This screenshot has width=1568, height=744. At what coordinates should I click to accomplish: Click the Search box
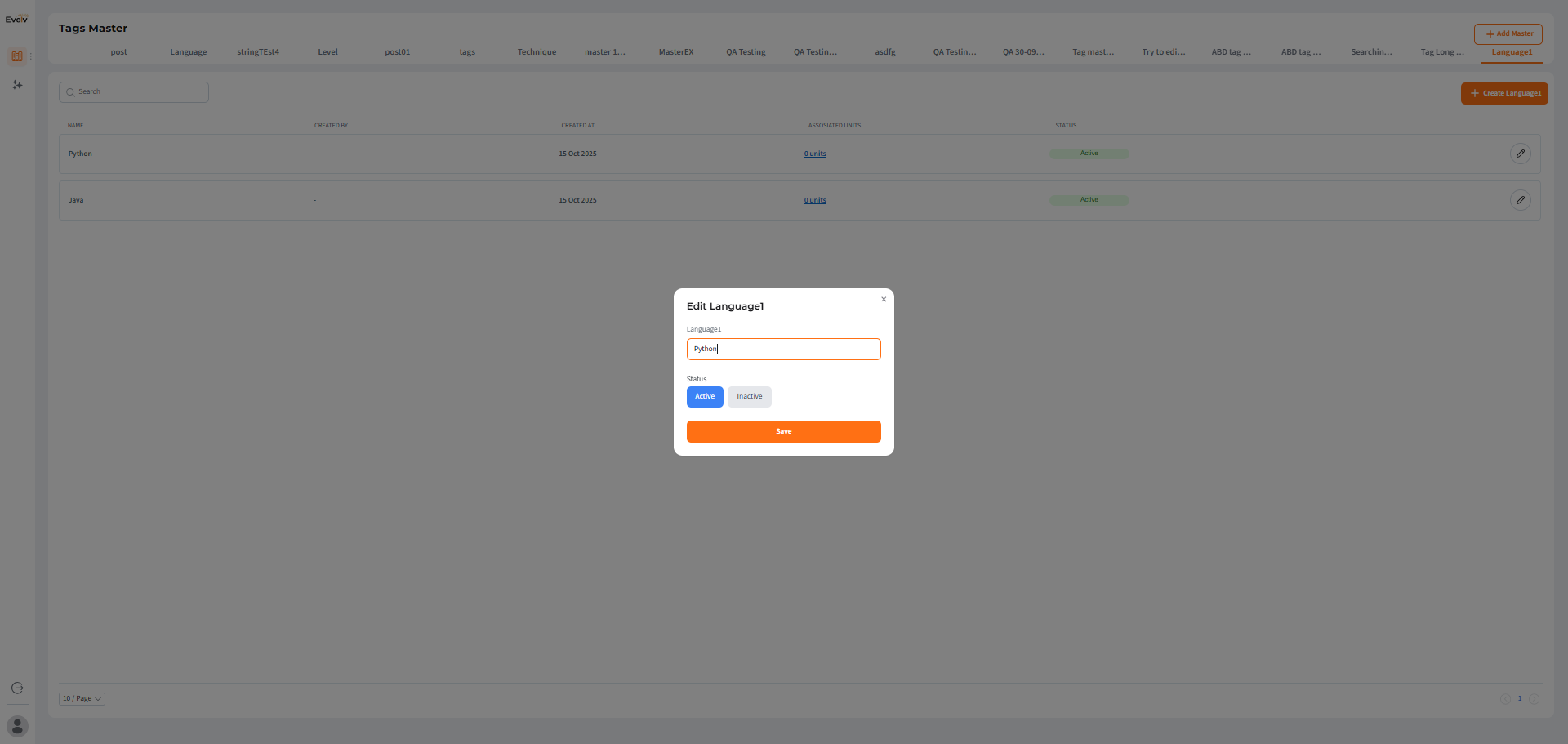pos(134,92)
